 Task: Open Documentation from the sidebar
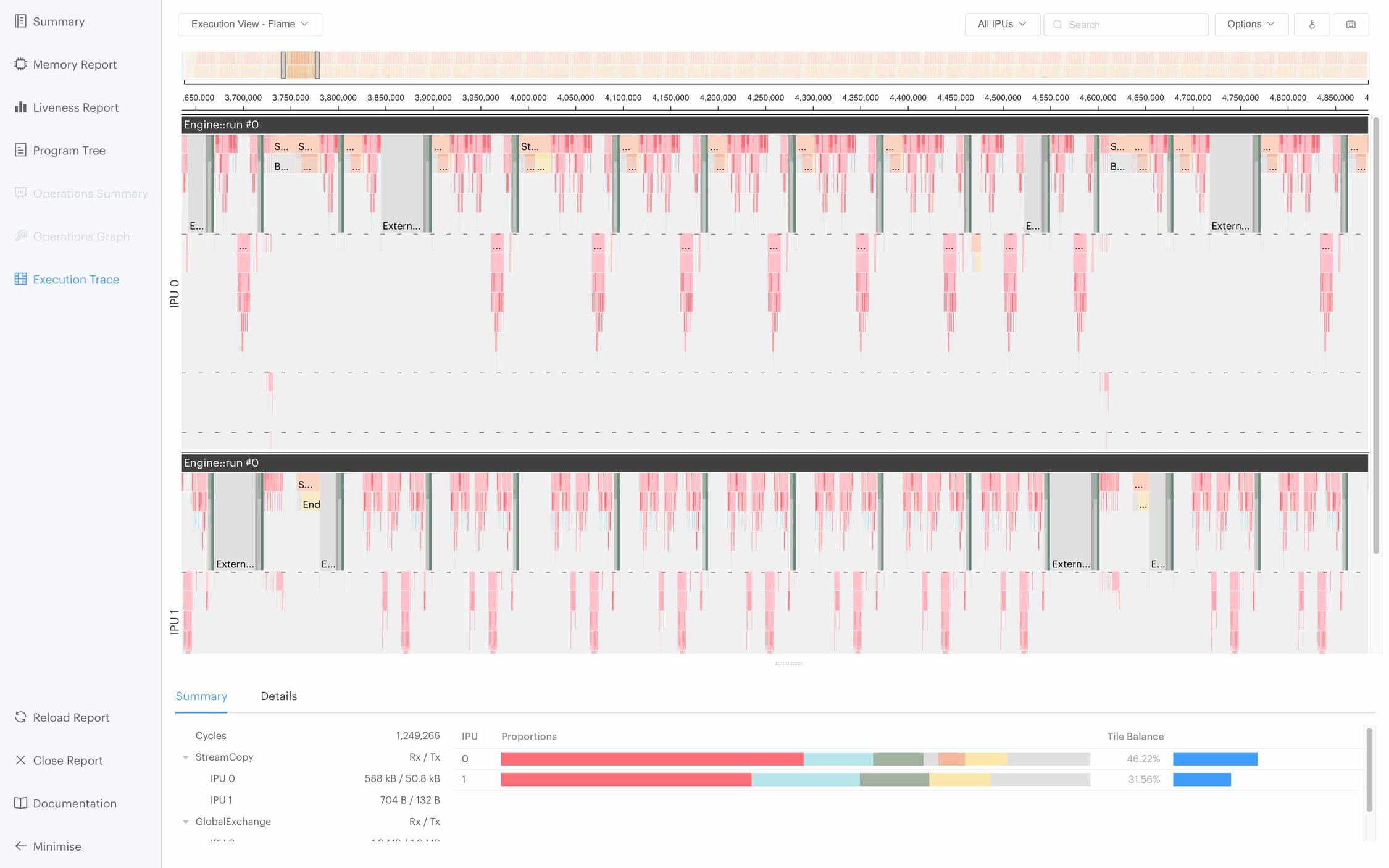pyautogui.click(x=74, y=803)
